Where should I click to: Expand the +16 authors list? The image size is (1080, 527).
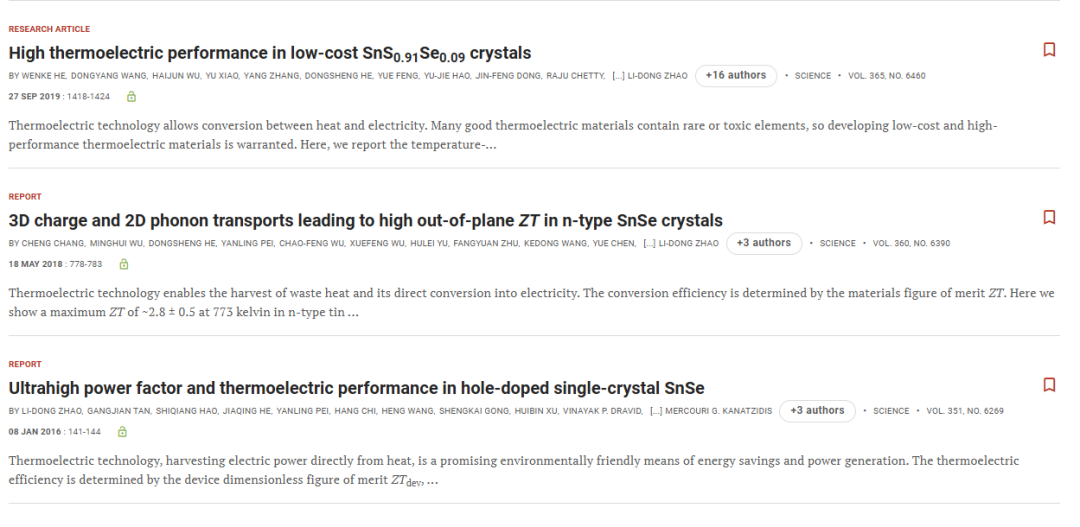(736, 76)
